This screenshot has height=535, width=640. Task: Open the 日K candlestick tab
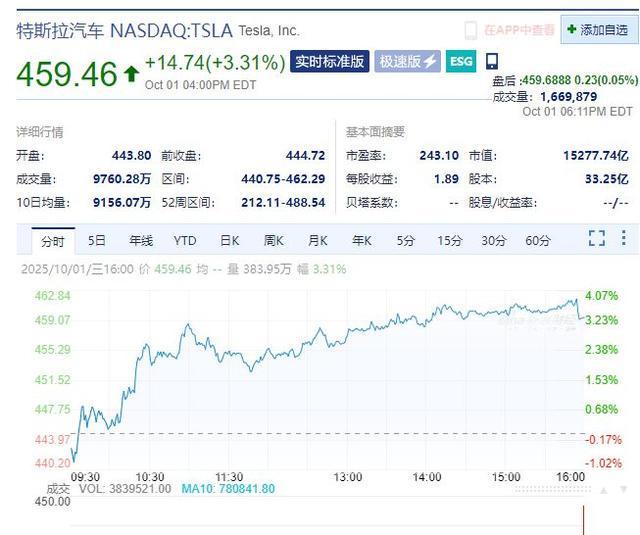point(230,240)
